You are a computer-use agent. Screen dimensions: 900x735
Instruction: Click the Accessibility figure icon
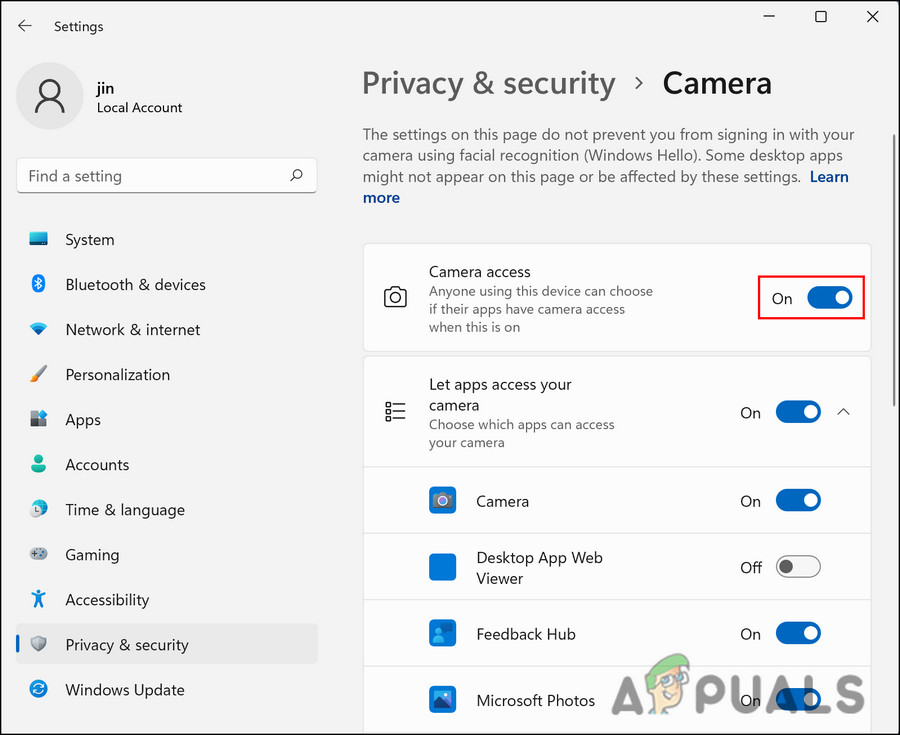(x=39, y=600)
